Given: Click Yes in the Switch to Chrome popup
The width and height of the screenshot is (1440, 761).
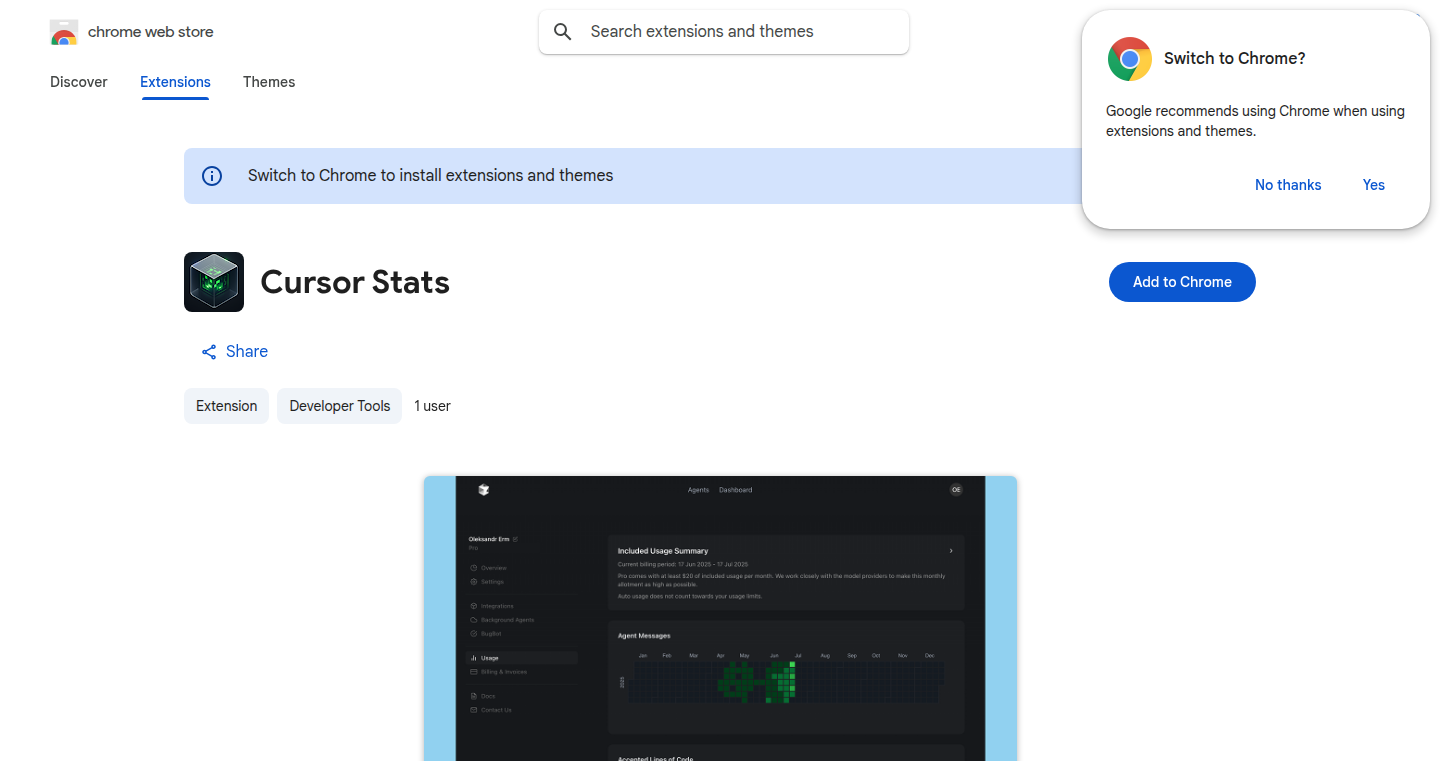Looking at the screenshot, I should [x=1374, y=185].
